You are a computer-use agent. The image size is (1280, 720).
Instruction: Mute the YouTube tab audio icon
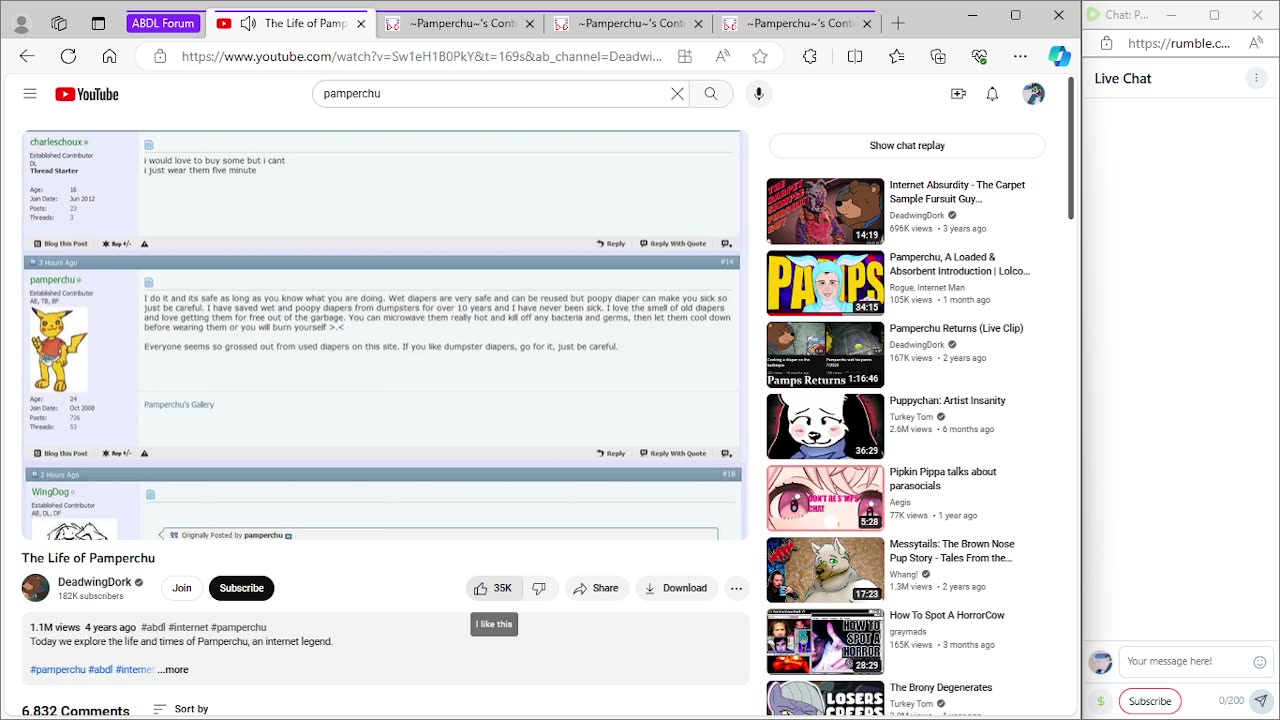click(248, 23)
